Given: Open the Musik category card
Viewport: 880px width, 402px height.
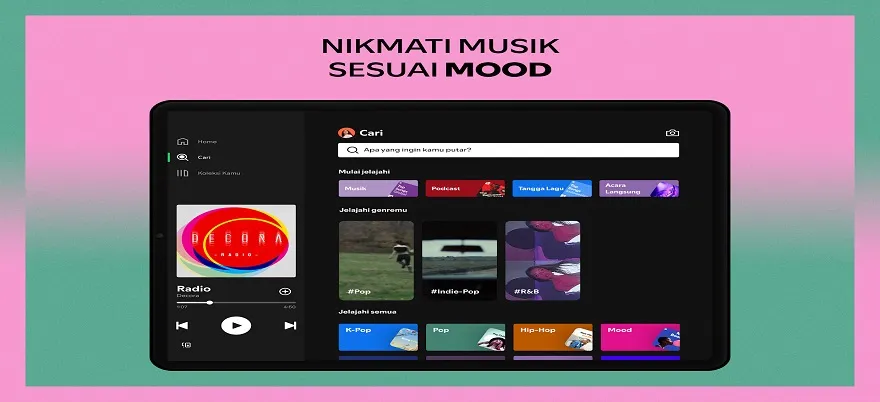Looking at the screenshot, I should pyautogui.click(x=378, y=188).
